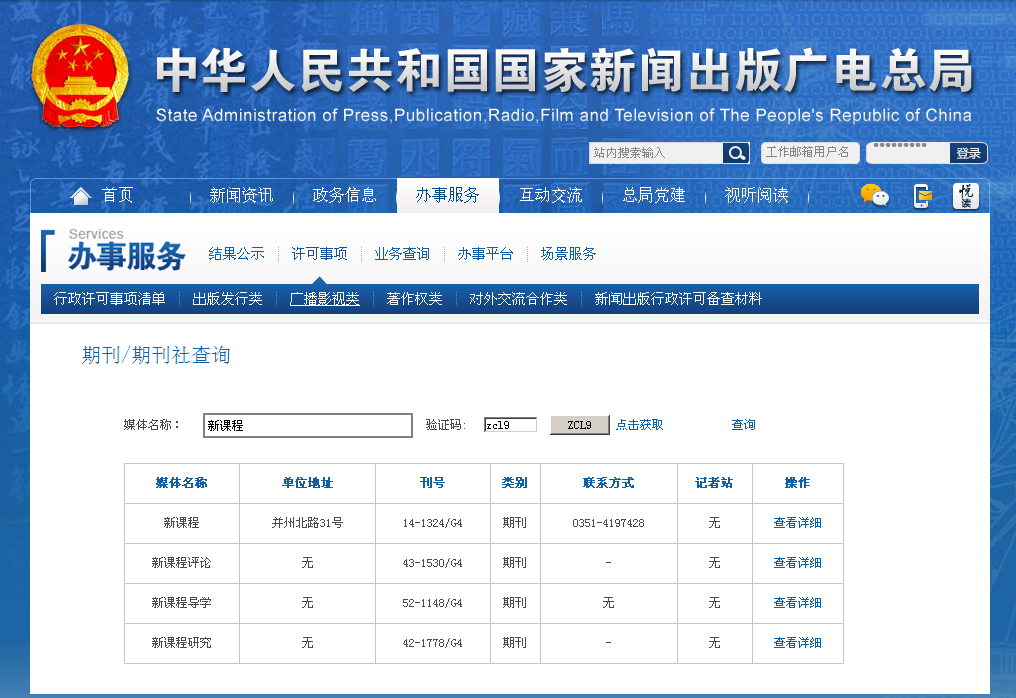Screen dimensions: 1016x698
Task: Click the cell 42-1778/G4
Action: (x=432, y=643)
